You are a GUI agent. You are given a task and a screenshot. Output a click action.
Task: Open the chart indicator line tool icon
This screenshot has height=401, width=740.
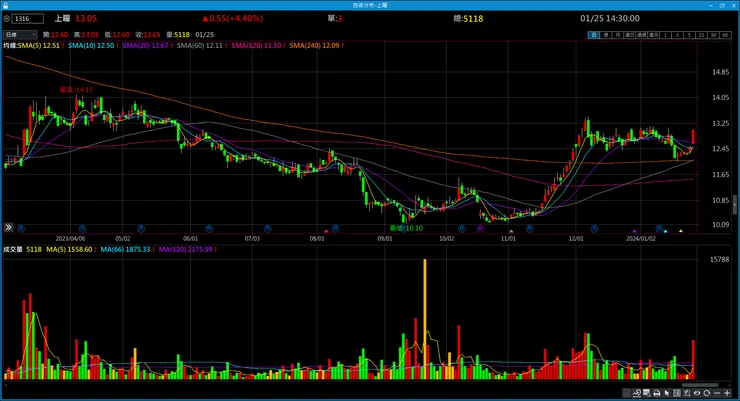(637, 393)
